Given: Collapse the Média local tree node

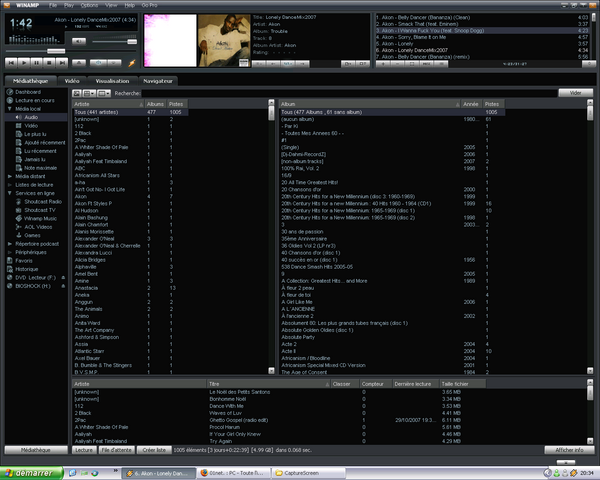Looking at the screenshot, I should pyautogui.click(x=10, y=109).
